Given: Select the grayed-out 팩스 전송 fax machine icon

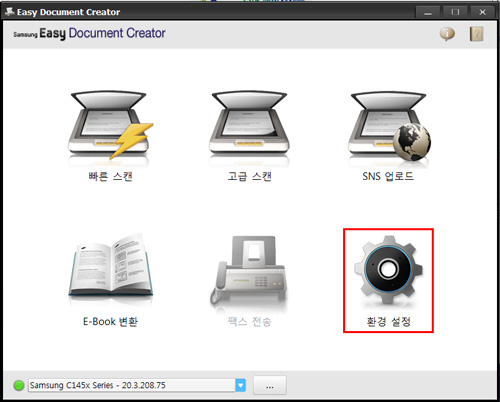Looking at the screenshot, I should [x=249, y=270].
